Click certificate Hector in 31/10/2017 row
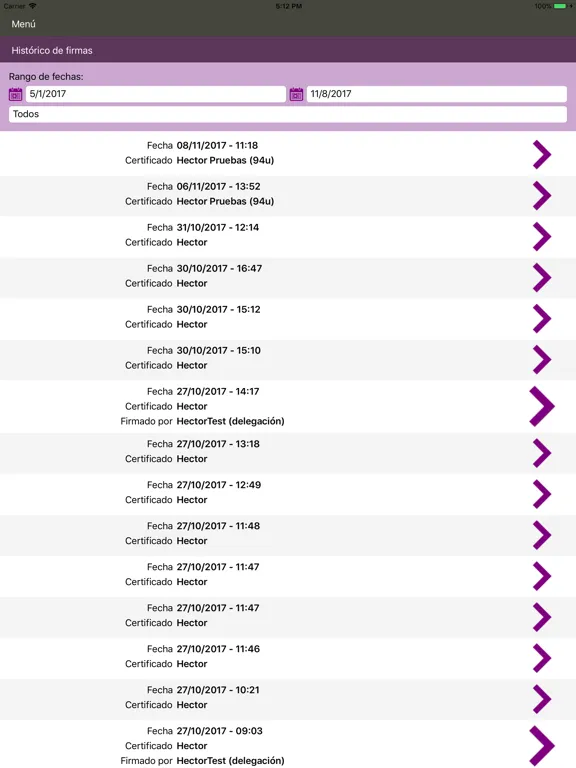Image resolution: width=576 pixels, height=768 pixels. pos(192,243)
